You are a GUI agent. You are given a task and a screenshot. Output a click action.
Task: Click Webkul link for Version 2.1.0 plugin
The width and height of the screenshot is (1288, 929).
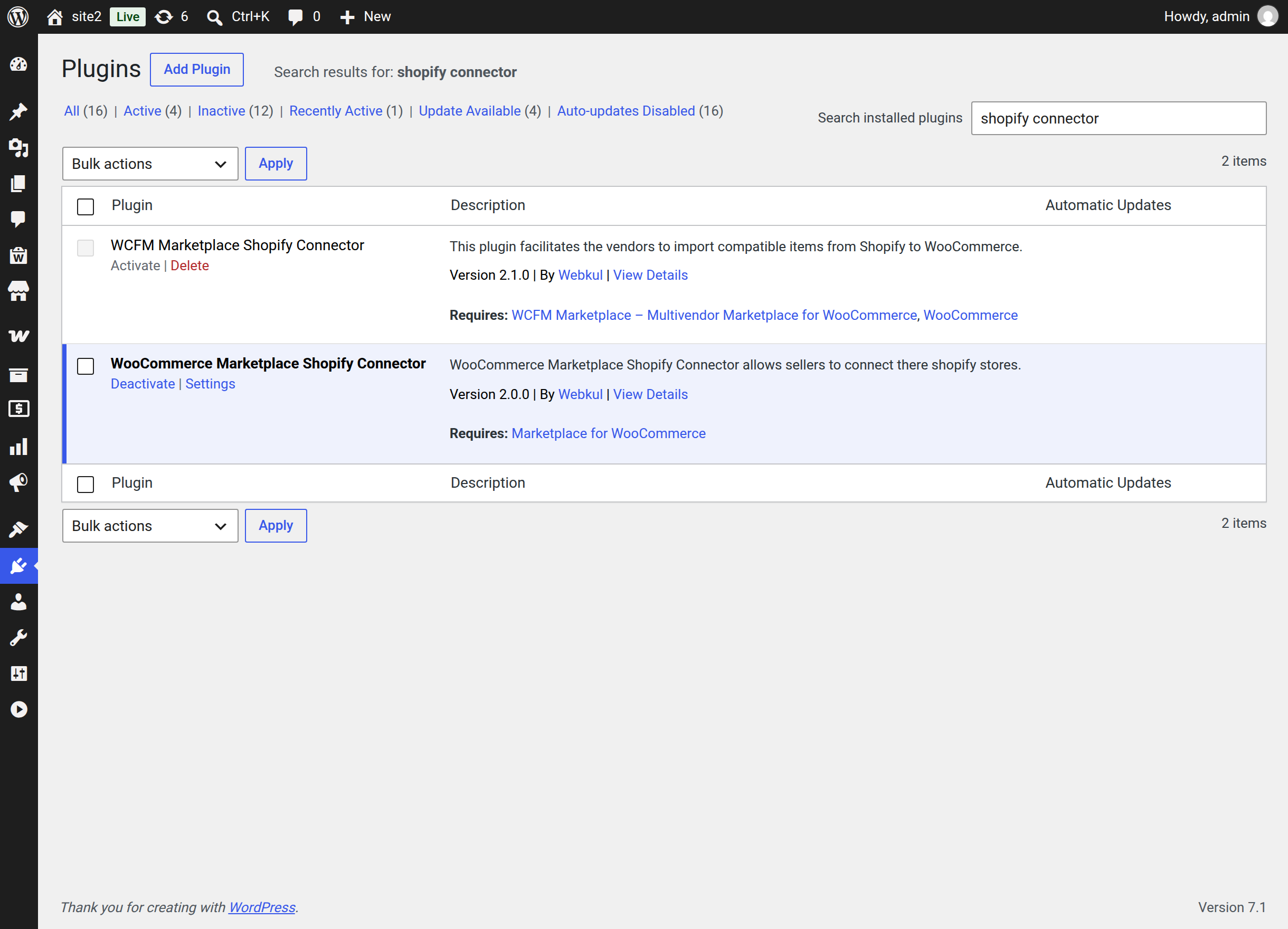click(581, 276)
